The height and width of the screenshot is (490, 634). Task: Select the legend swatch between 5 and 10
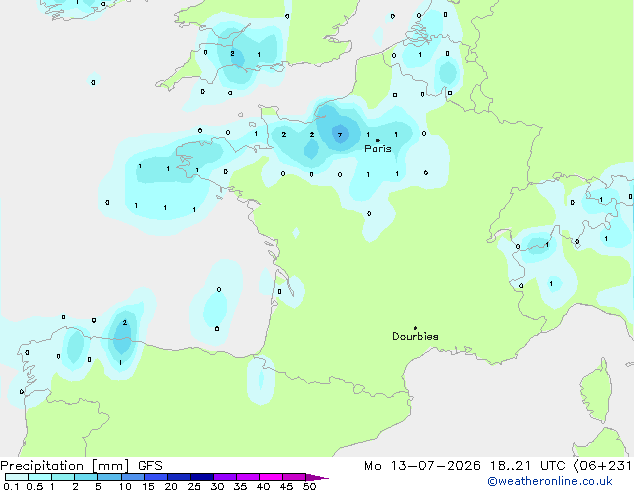[x=109, y=477]
